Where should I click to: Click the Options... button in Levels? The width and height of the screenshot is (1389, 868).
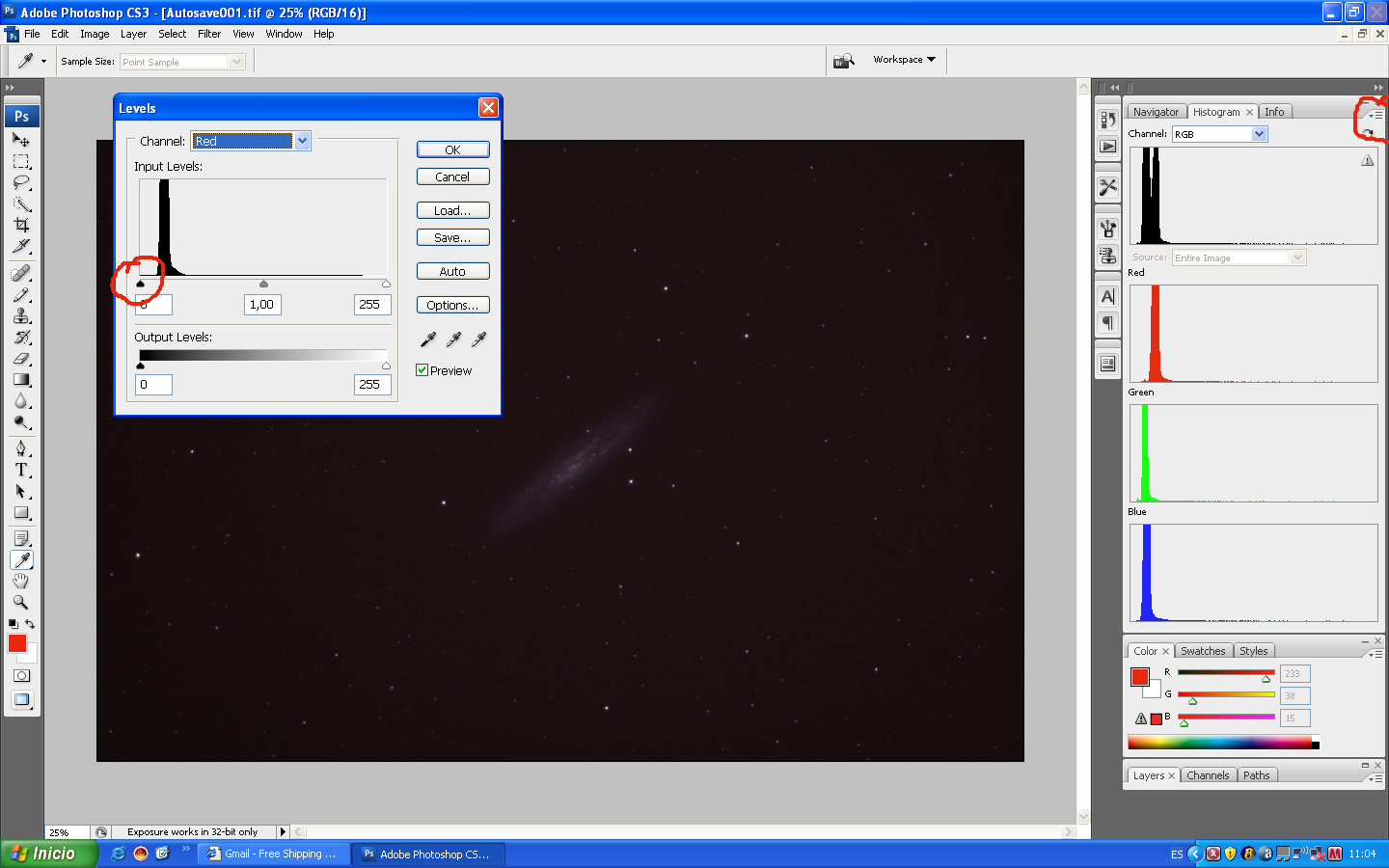pyautogui.click(x=452, y=305)
